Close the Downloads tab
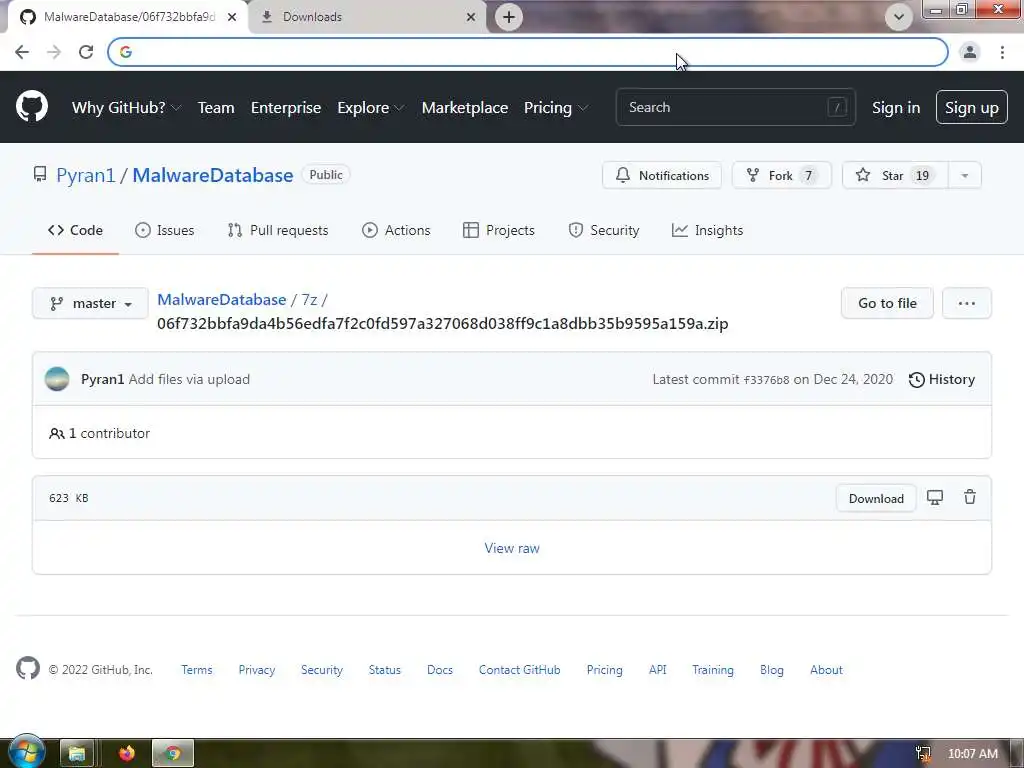Image resolution: width=1024 pixels, height=768 pixels. coord(471,17)
